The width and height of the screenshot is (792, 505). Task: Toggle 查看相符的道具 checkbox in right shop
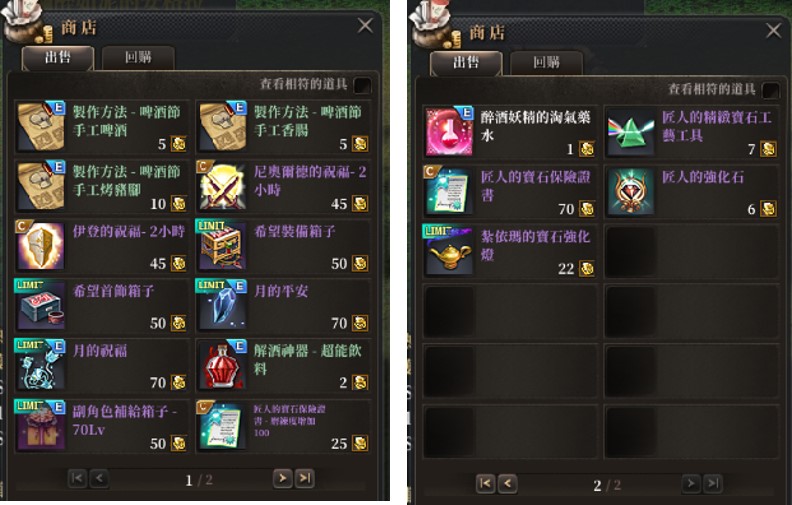click(770, 91)
